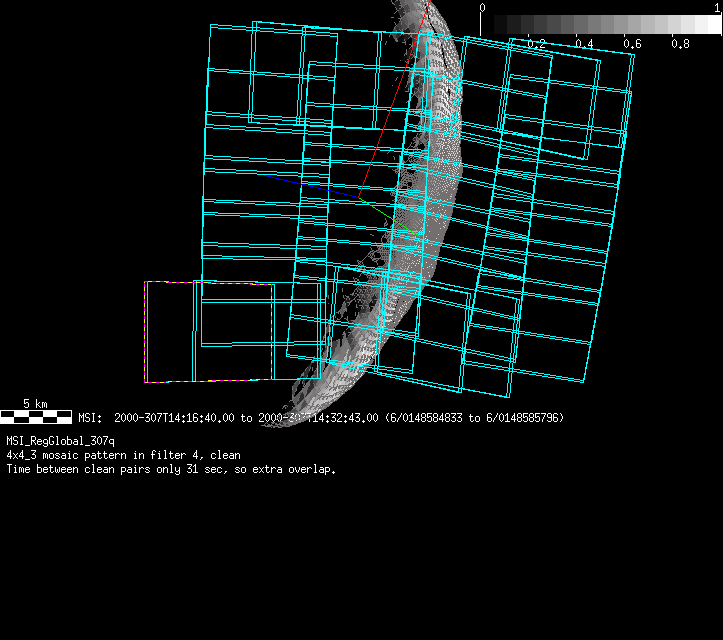Viewport: 723px width, 640px height.
Task: Click the 0.6 tick label on color bar
Action: click(632, 44)
